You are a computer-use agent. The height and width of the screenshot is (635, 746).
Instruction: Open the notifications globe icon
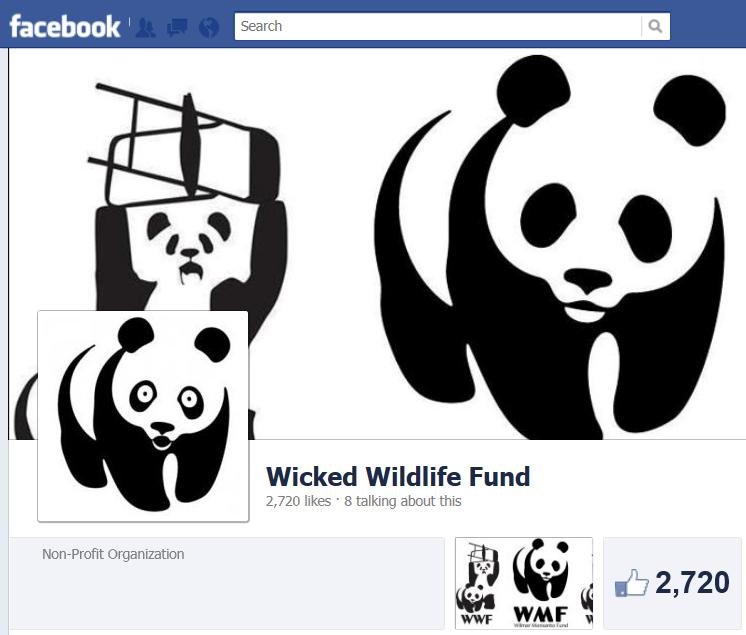pos(209,28)
